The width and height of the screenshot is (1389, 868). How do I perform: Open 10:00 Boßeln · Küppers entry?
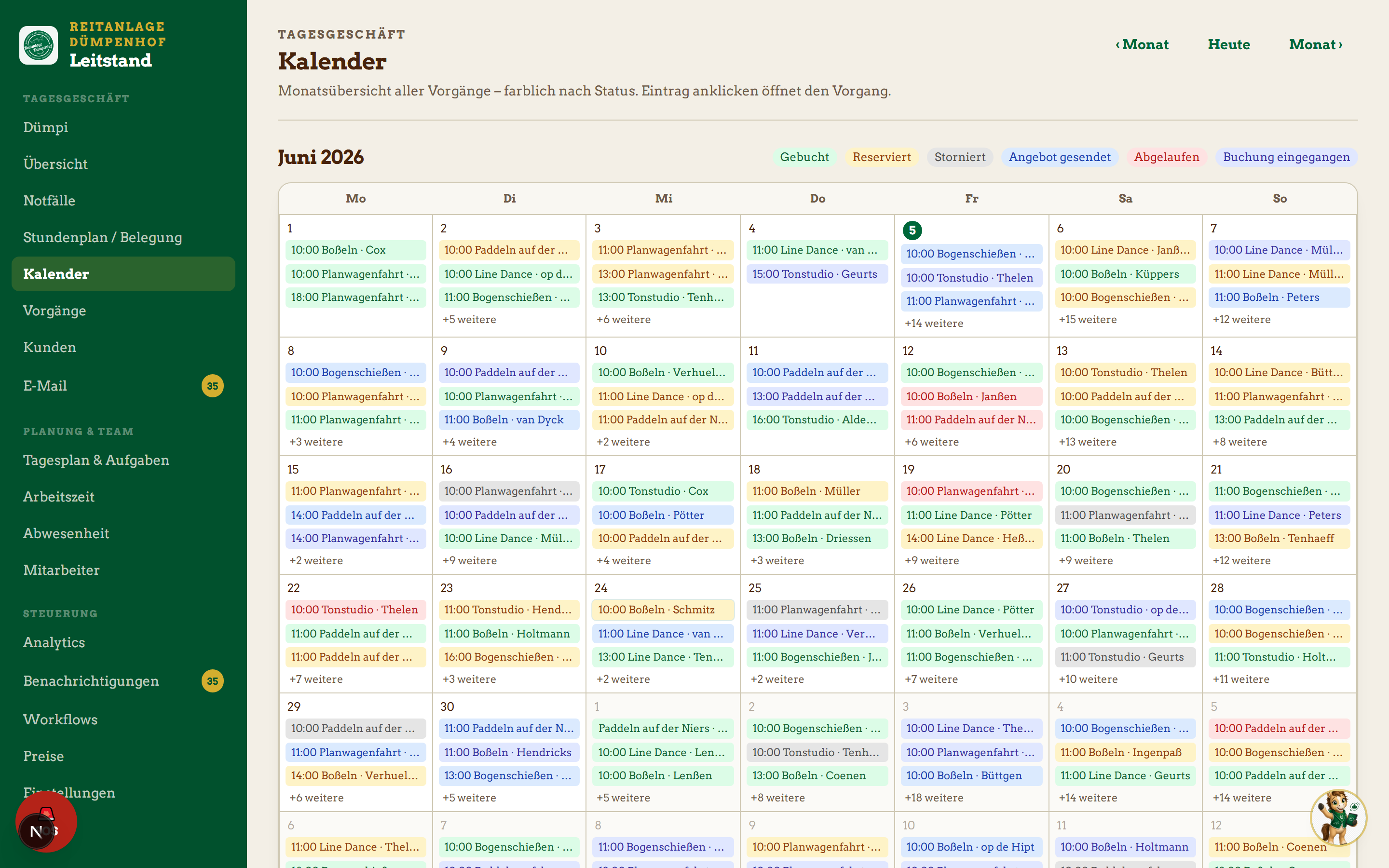[x=1125, y=274]
